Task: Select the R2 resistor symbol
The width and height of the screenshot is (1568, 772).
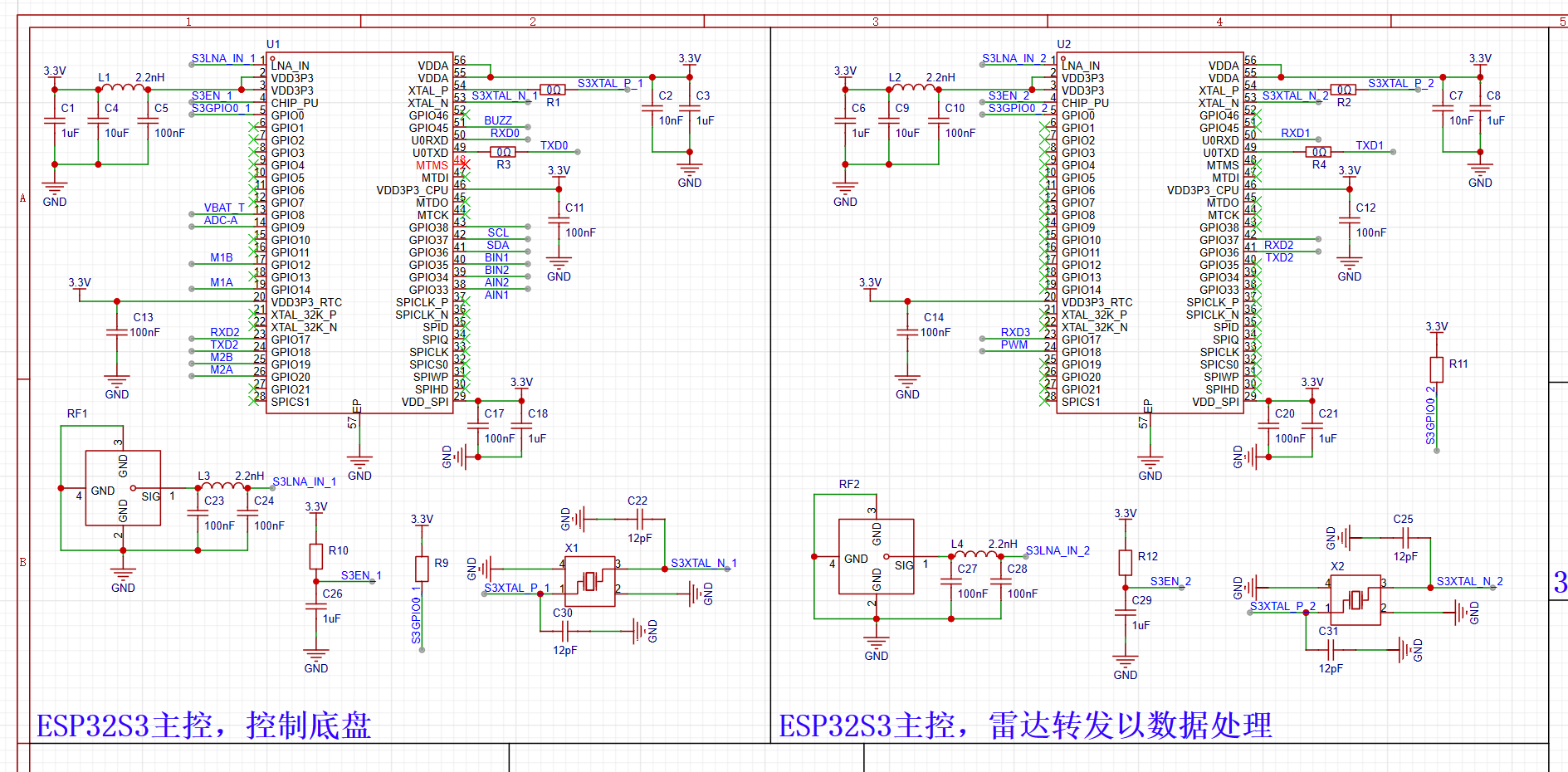Action: point(1344,90)
